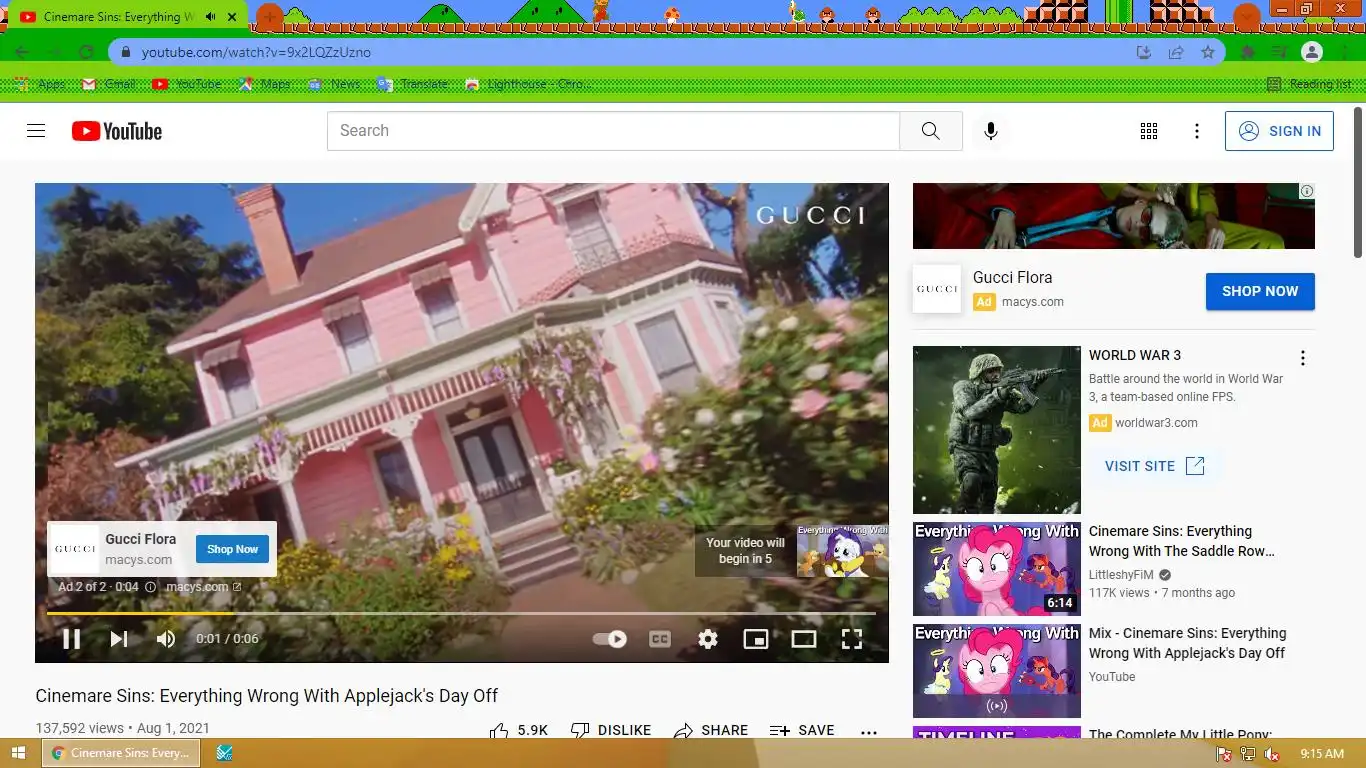Mute the player volume speaker icon

166,639
